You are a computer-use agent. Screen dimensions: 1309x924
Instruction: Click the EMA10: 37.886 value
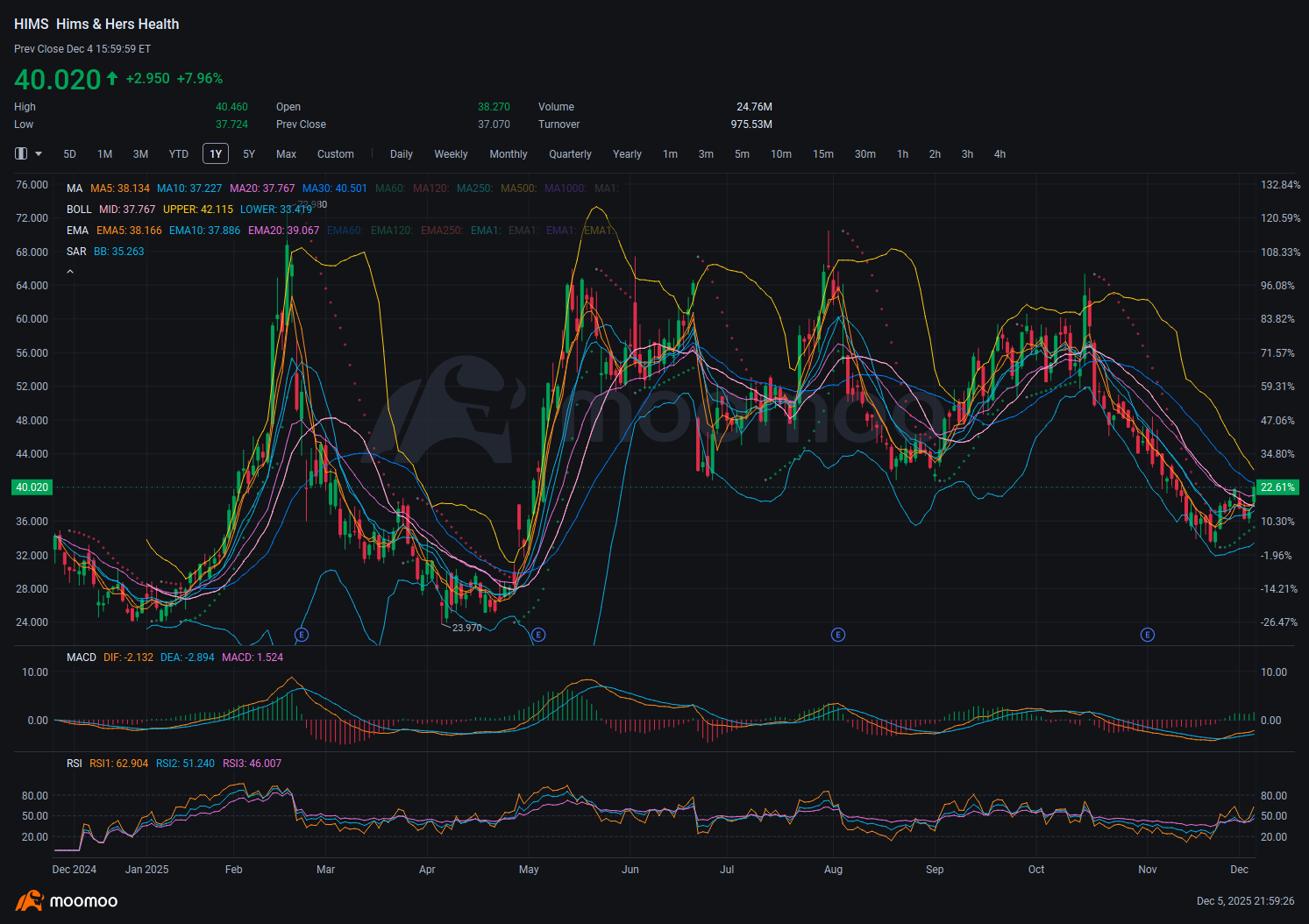pyautogui.click(x=204, y=231)
